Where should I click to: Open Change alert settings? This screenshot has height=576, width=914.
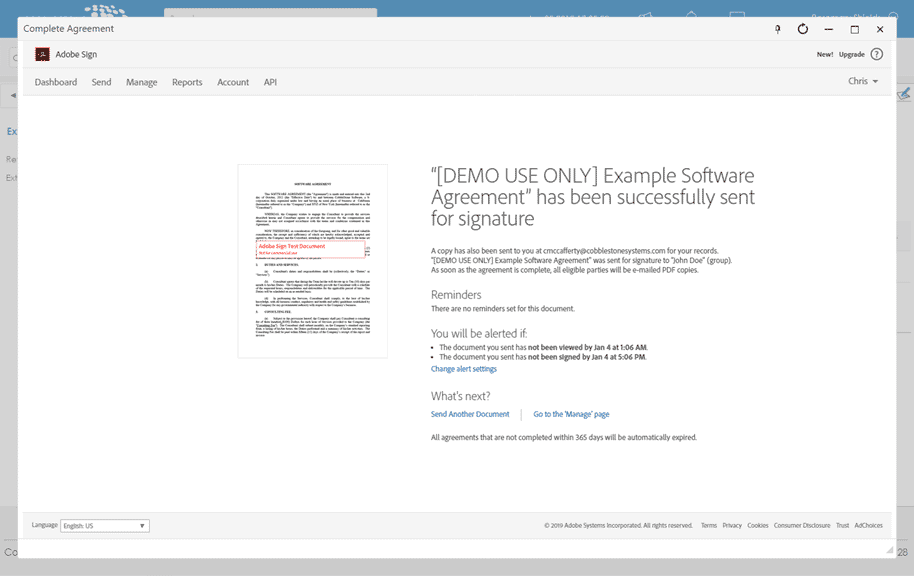(x=464, y=368)
